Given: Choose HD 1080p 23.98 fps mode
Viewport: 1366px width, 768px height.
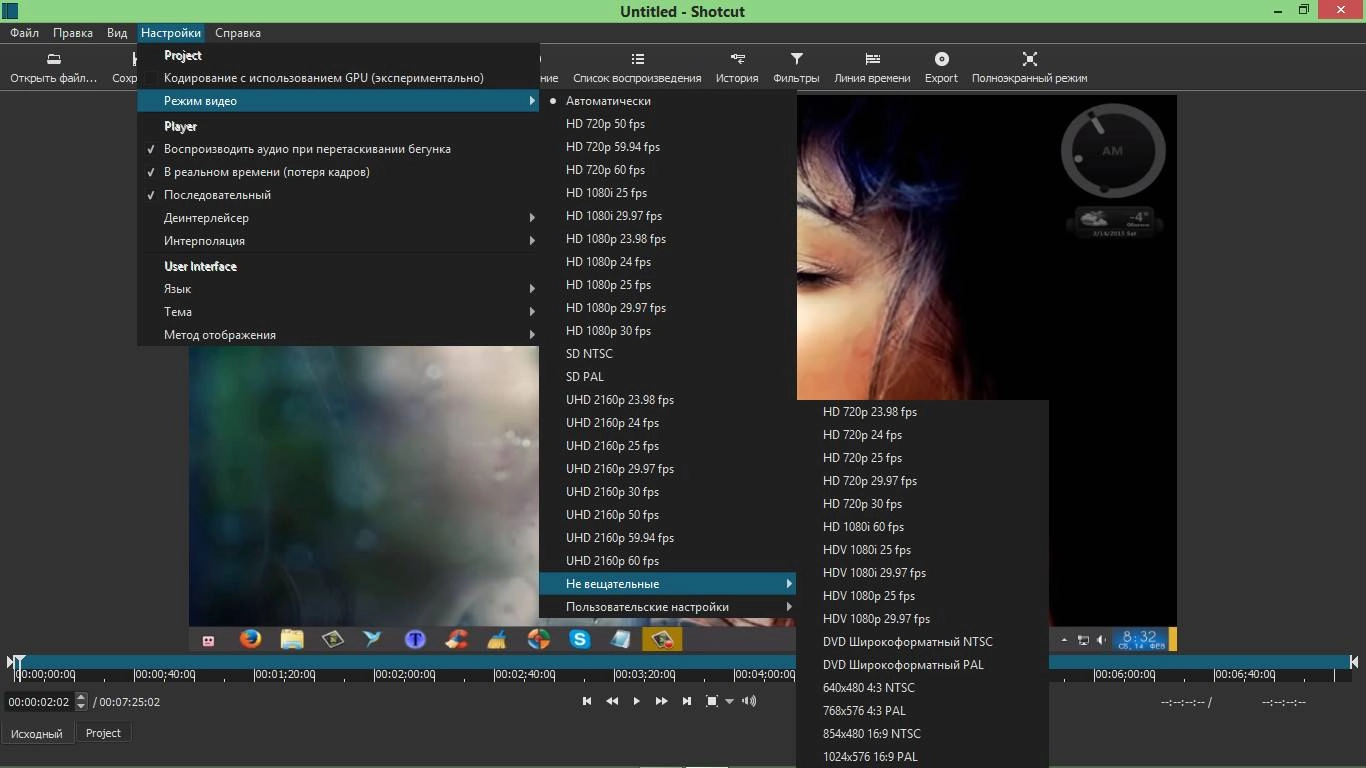Looking at the screenshot, I should [668, 239].
